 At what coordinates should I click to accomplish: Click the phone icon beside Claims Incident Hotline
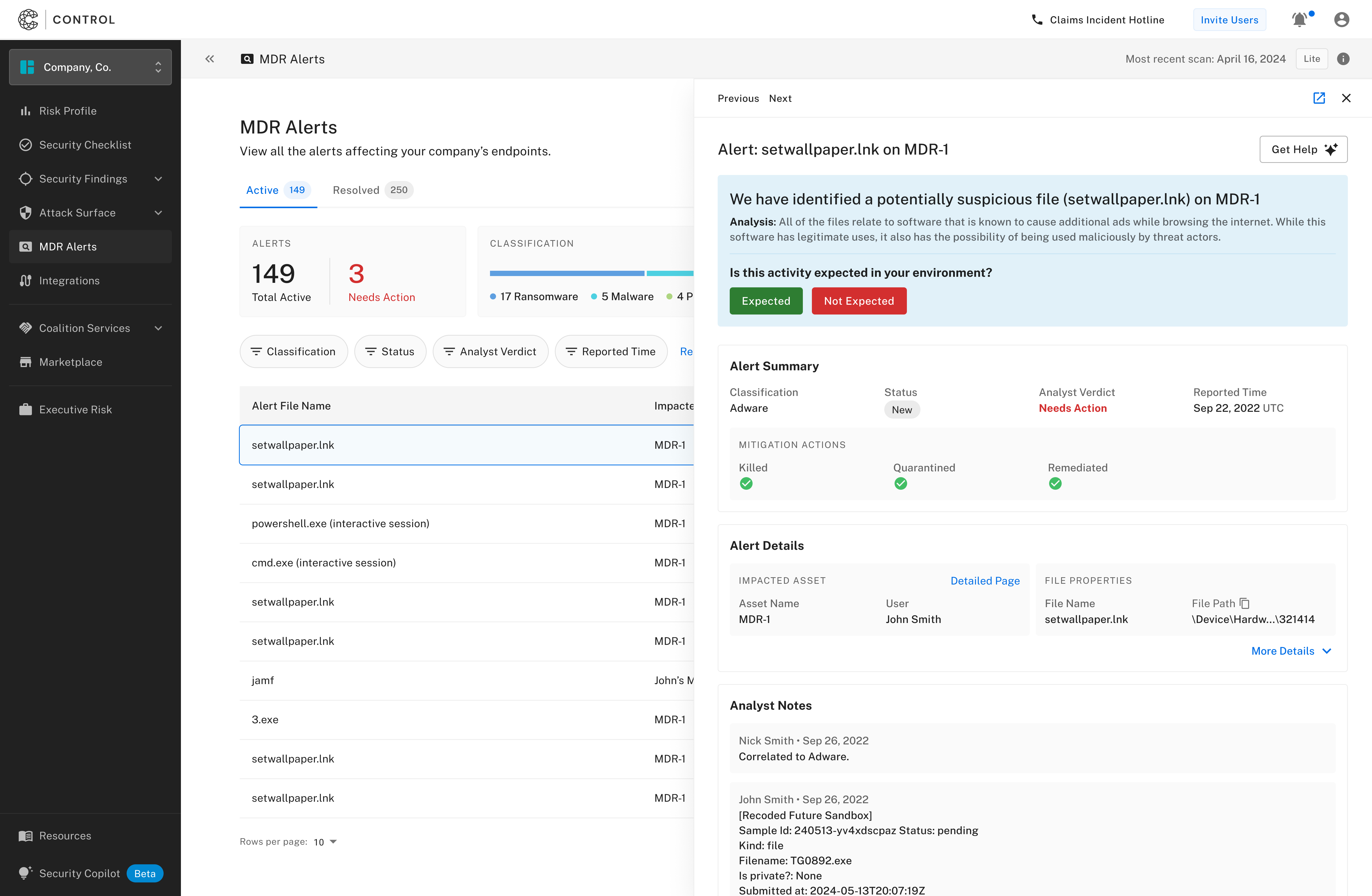click(1037, 20)
